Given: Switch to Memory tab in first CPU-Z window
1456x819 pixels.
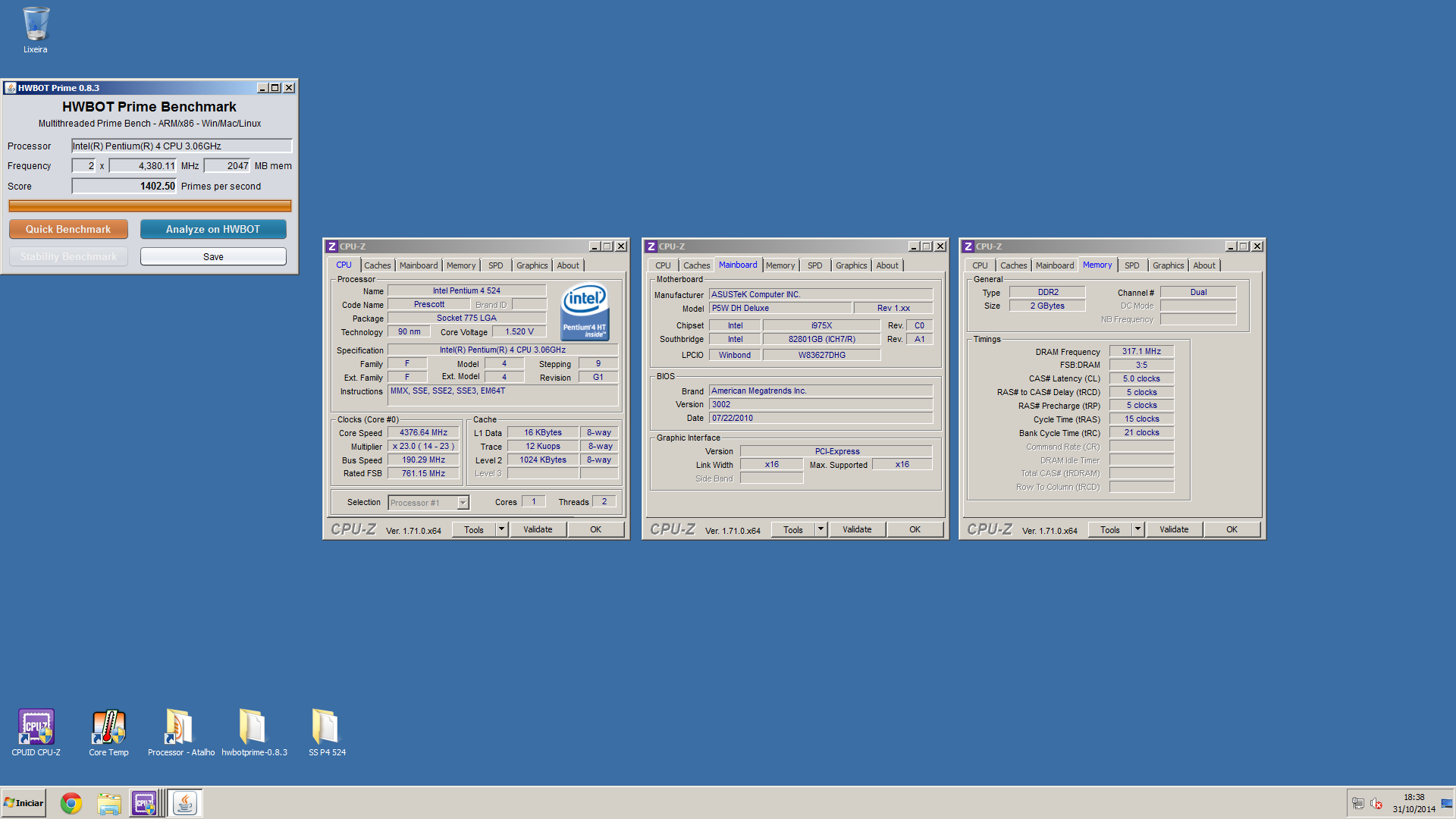Looking at the screenshot, I should (461, 265).
